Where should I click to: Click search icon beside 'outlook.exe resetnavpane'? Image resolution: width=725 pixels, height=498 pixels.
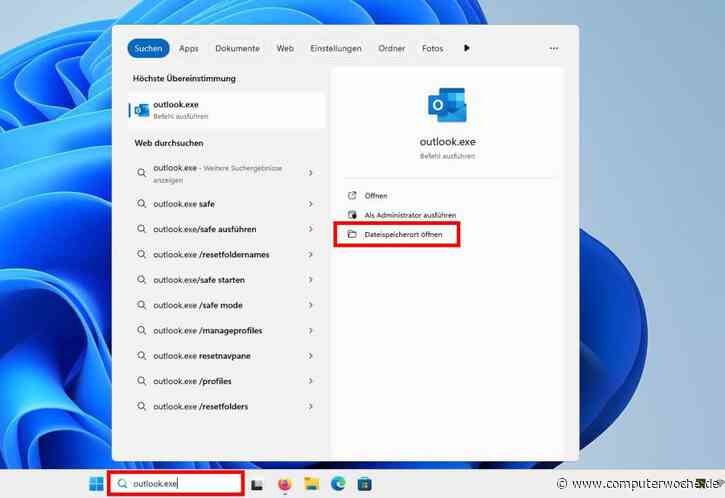(141, 356)
